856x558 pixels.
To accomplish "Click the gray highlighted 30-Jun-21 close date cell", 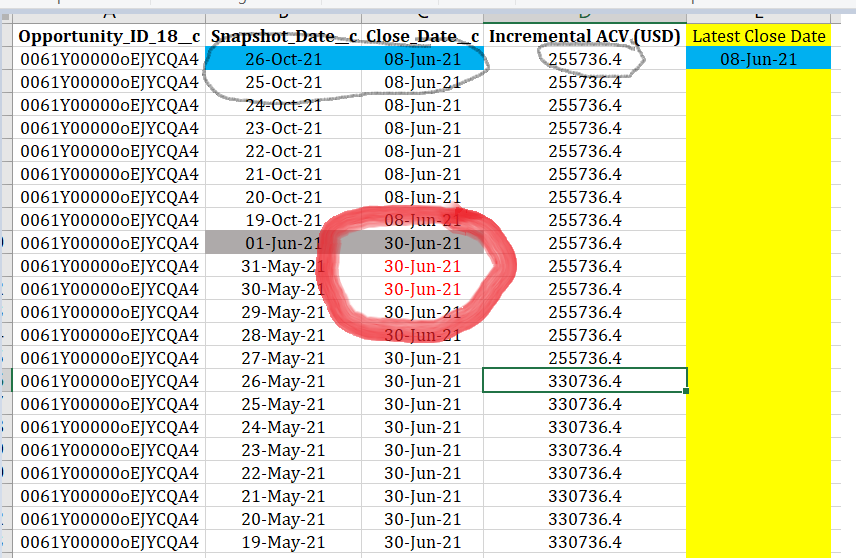I will point(423,243).
